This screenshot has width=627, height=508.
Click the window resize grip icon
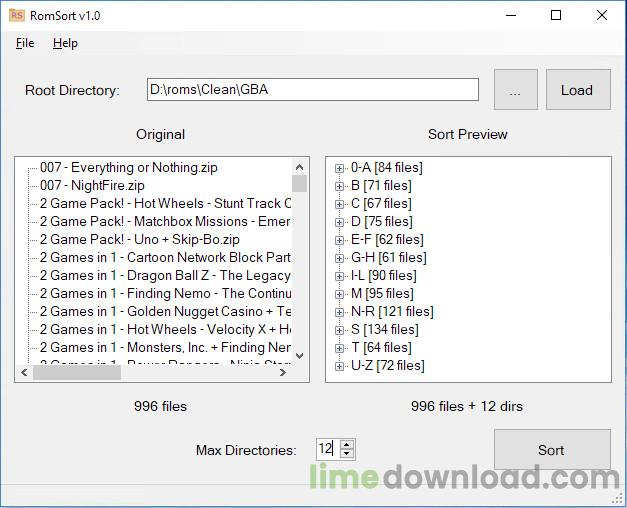pos(619,500)
